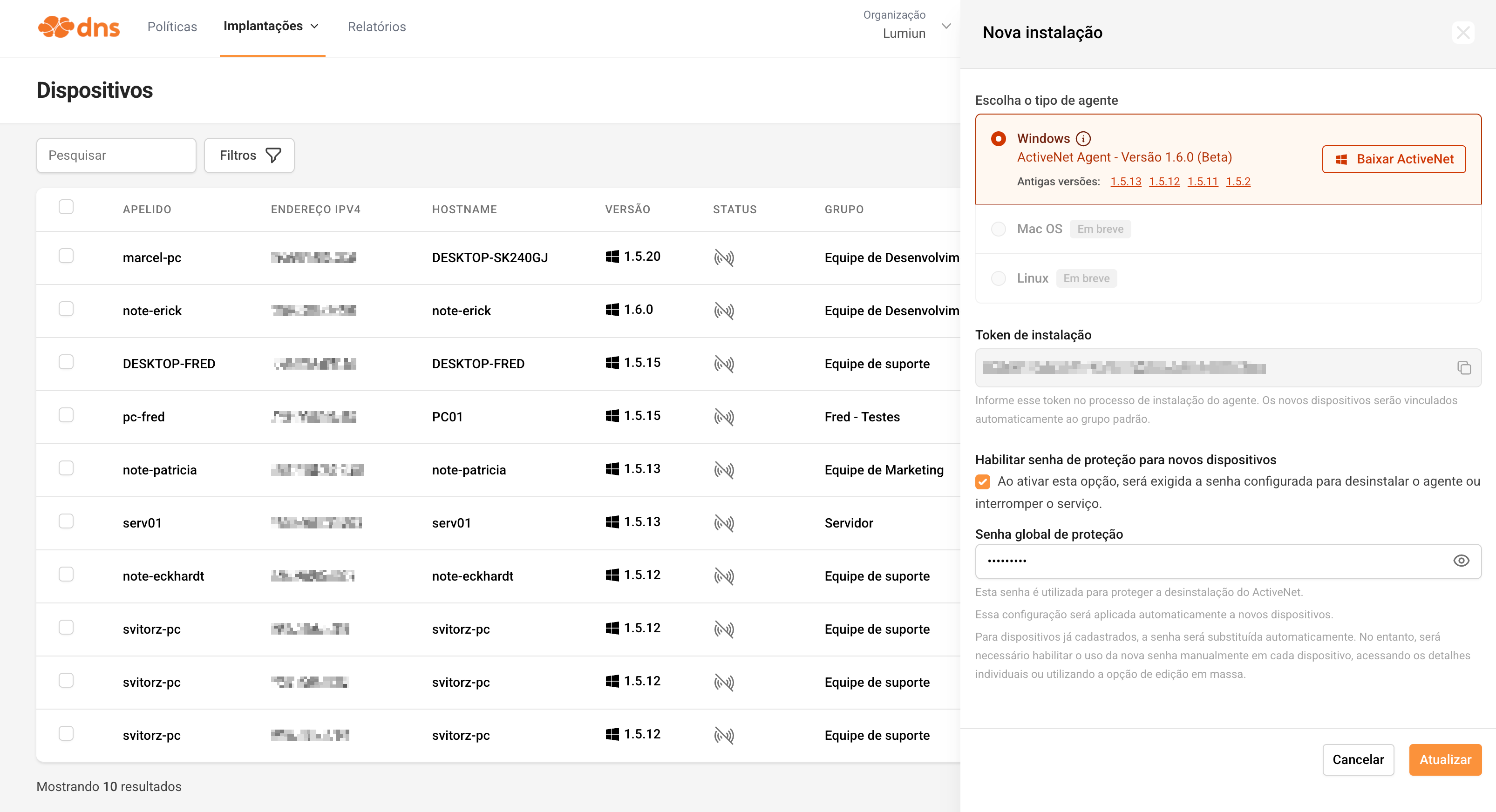
Task: Go to the Relatórios tab
Action: pos(376,27)
